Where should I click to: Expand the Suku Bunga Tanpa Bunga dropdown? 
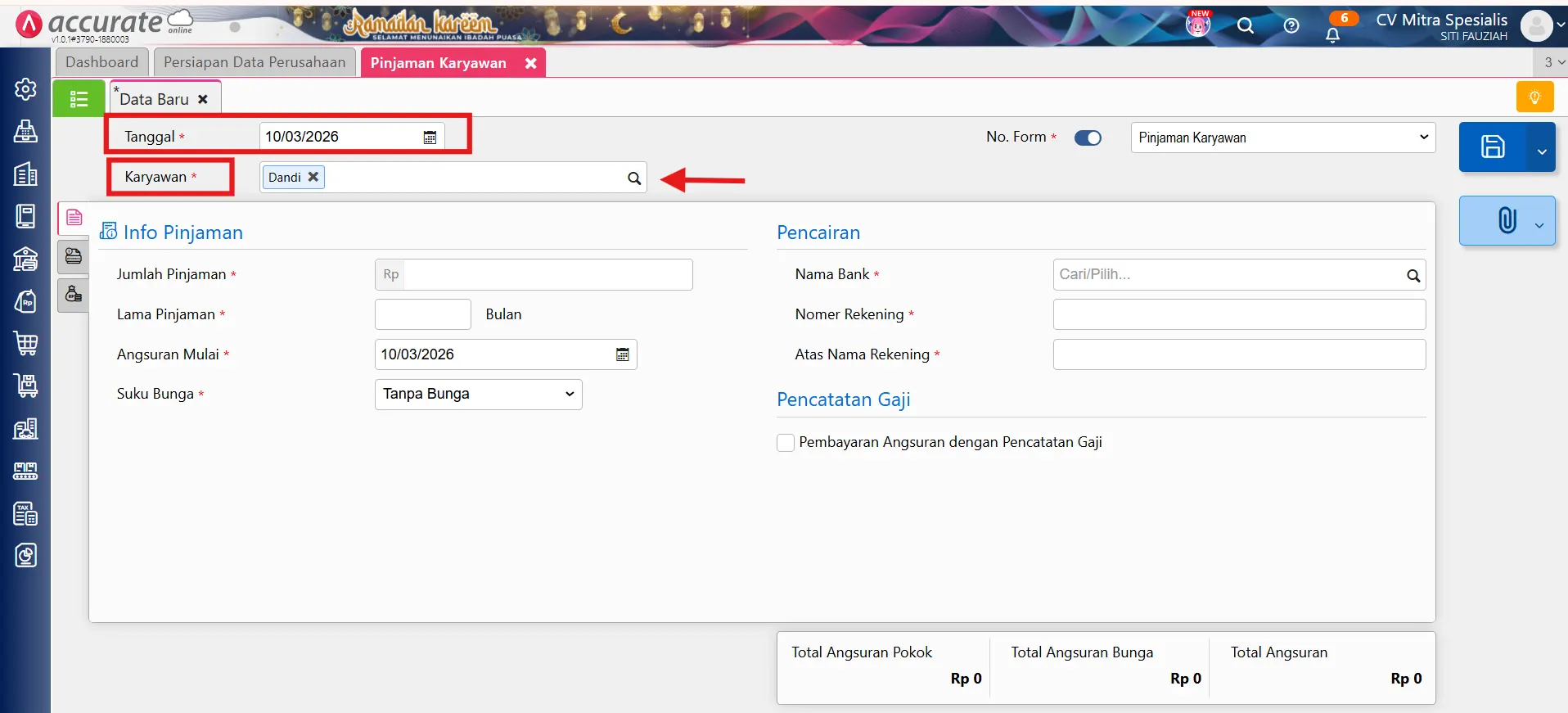click(478, 395)
